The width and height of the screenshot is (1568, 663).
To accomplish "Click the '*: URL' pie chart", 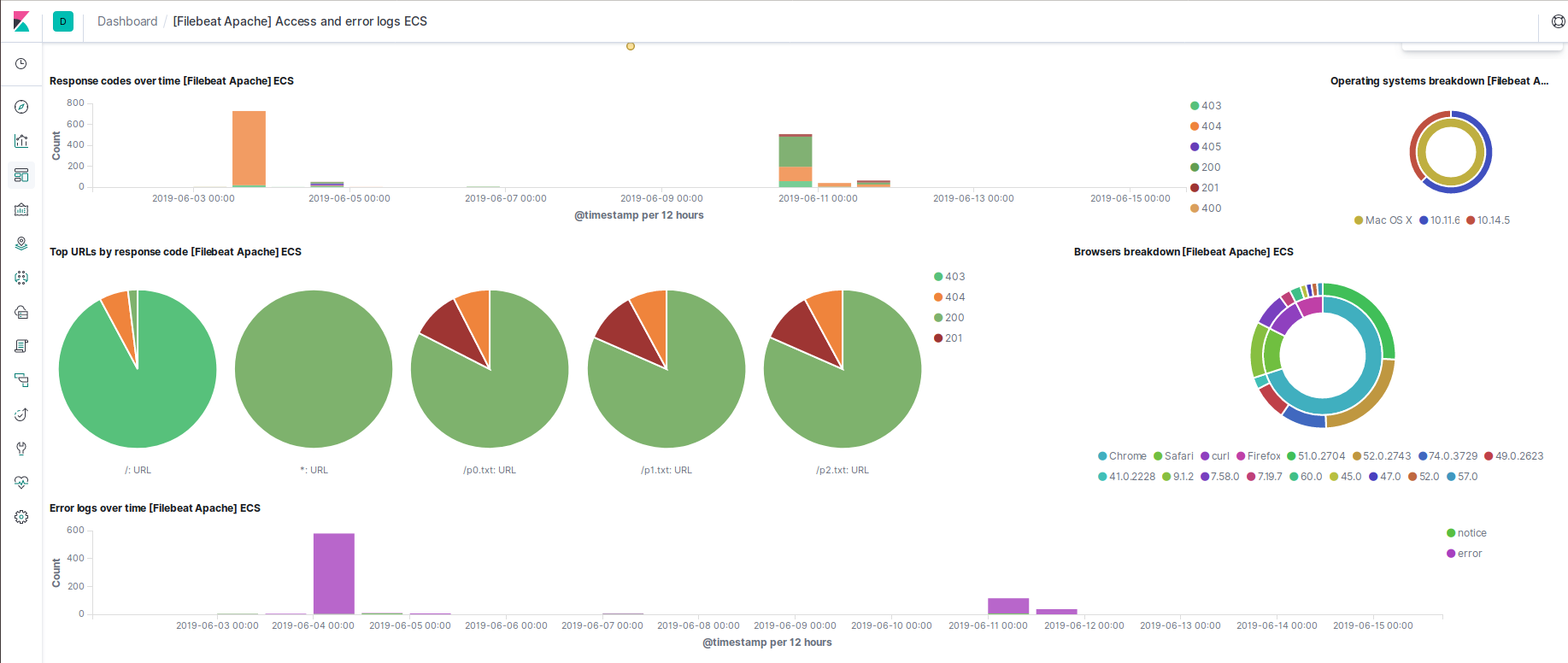I will coord(314,369).
